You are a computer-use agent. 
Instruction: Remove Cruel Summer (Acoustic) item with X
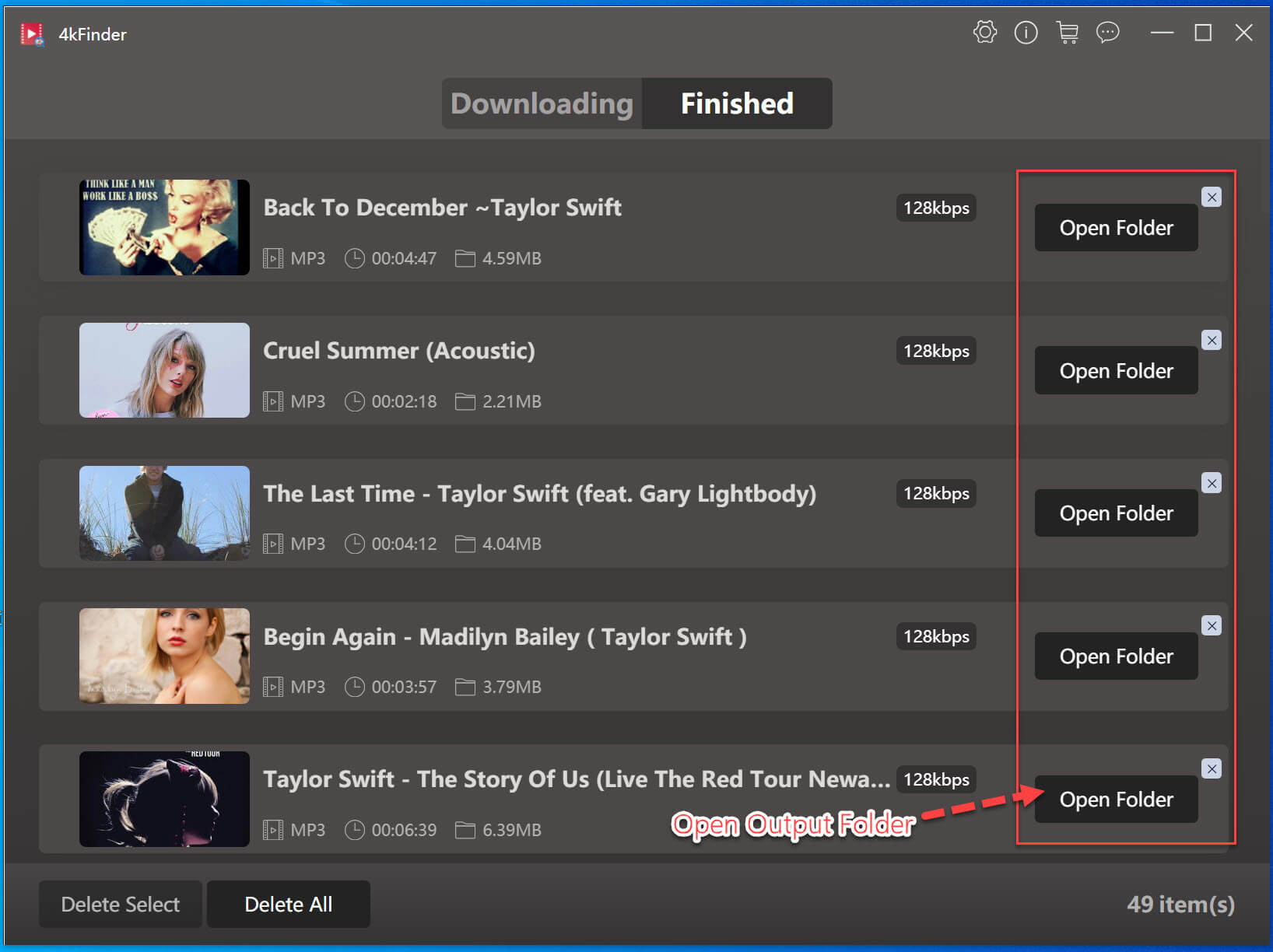(1211, 340)
